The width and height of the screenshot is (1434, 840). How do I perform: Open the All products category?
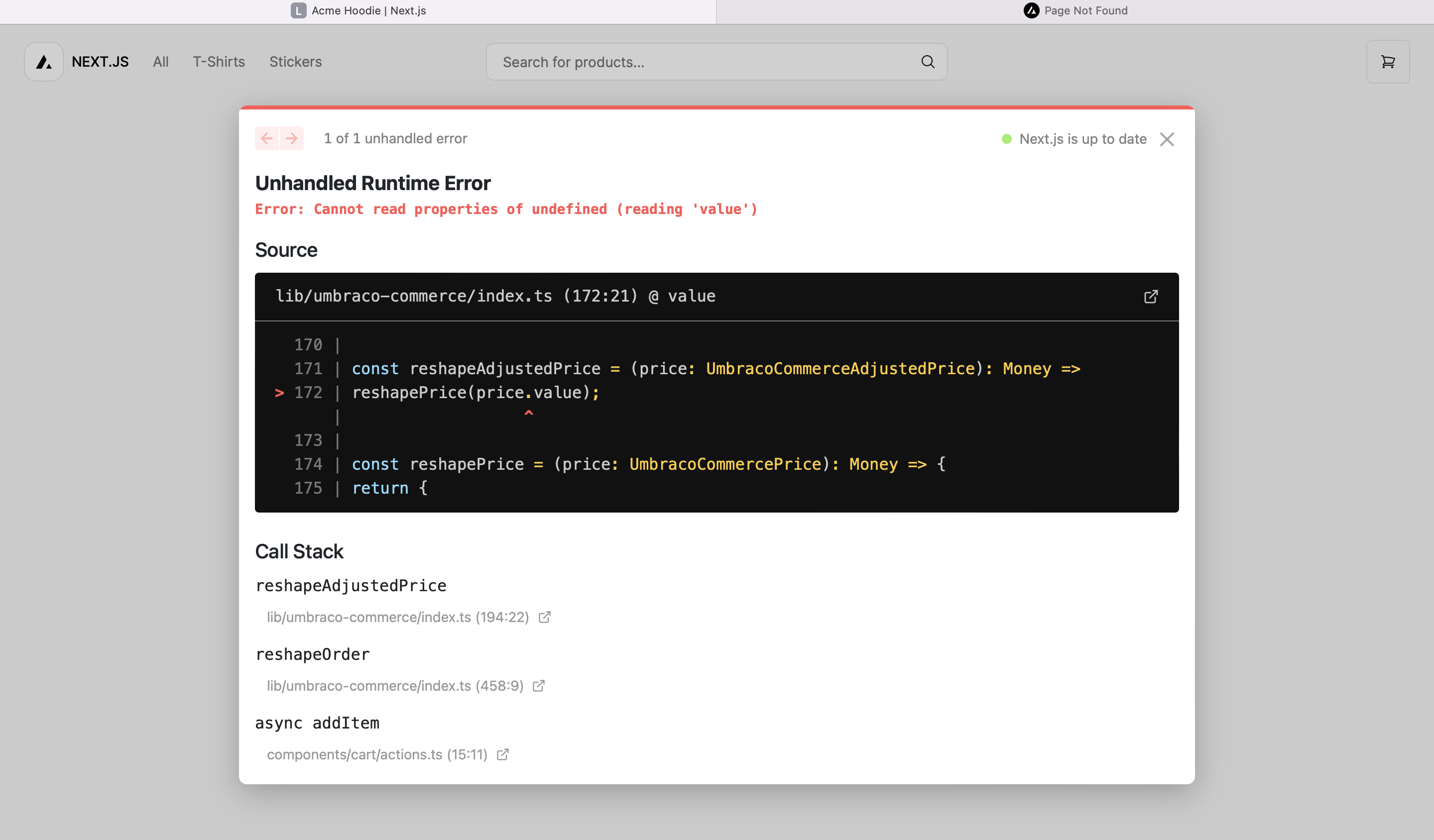160,61
